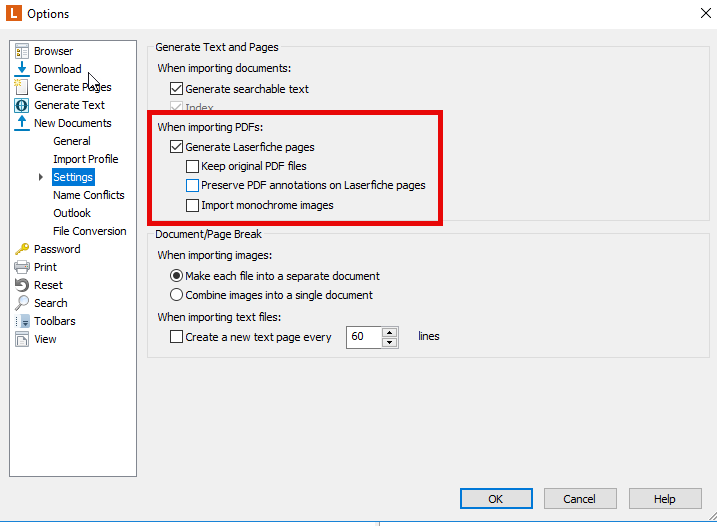Image resolution: width=717 pixels, height=526 pixels.
Task: Click the lines number field showing 60
Action: (x=364, y=337)
